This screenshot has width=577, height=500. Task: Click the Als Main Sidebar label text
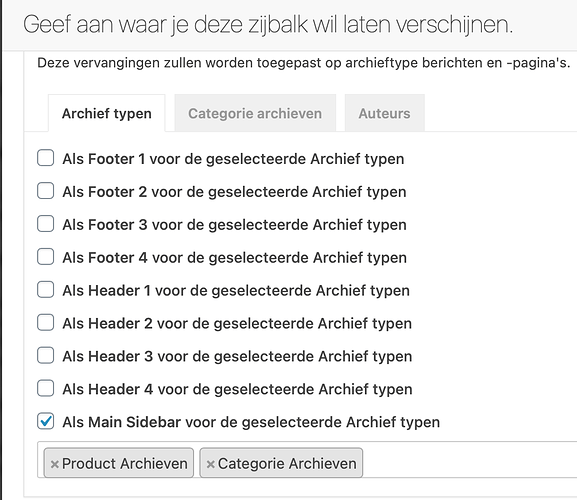[x=251, y=422]
